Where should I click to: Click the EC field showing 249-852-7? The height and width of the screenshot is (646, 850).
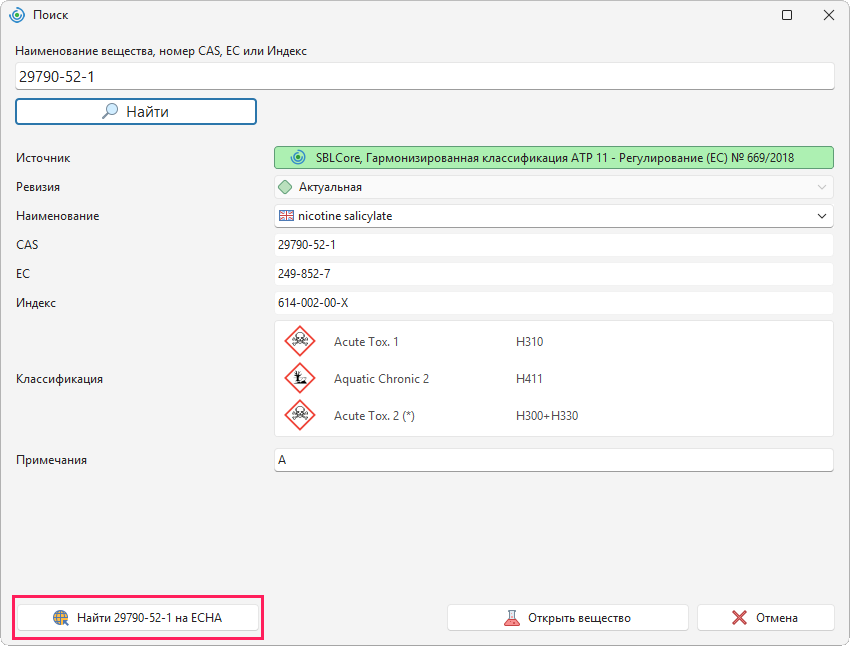tap(553, 274)
